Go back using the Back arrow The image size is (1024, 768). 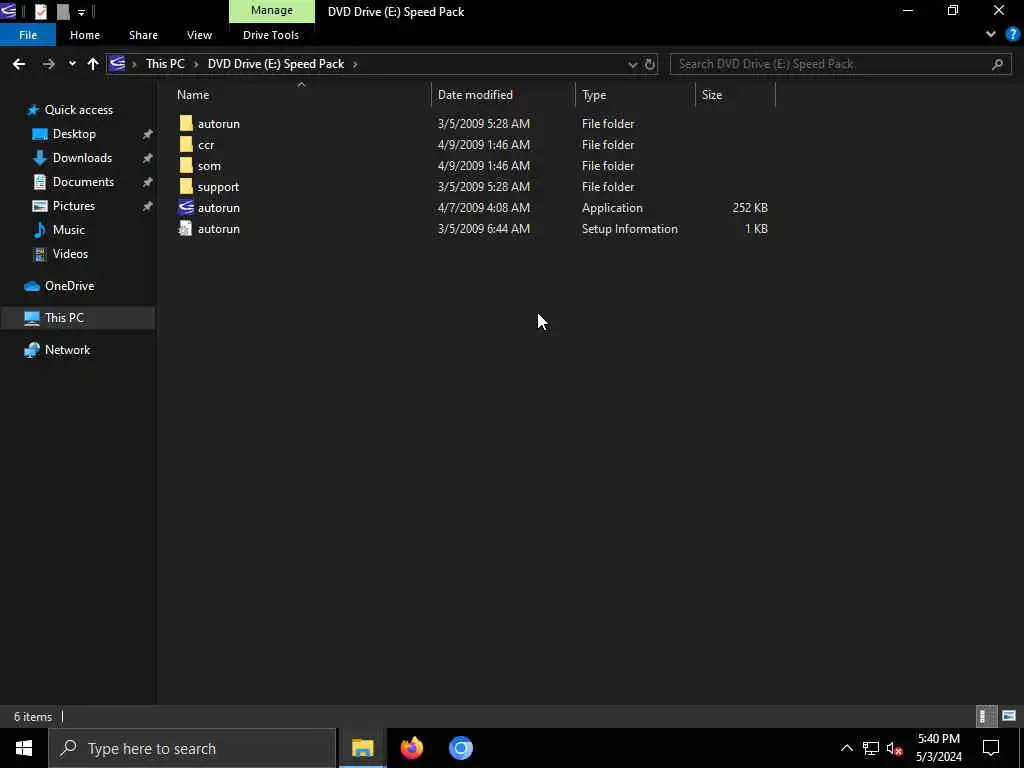tap(19, 64)
